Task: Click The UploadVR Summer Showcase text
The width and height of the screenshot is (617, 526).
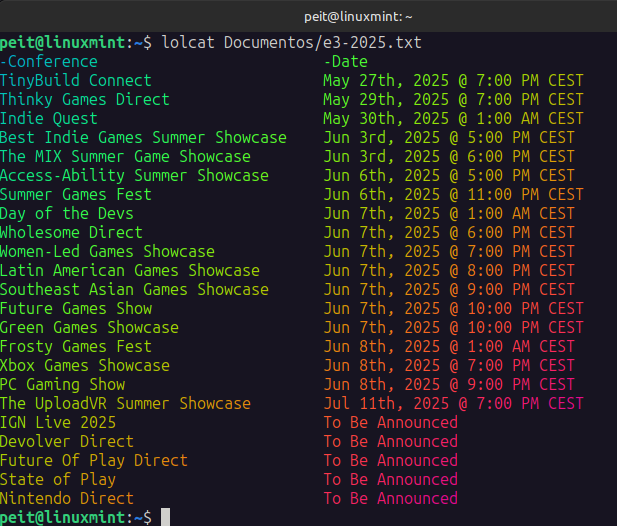Action: 125,404
